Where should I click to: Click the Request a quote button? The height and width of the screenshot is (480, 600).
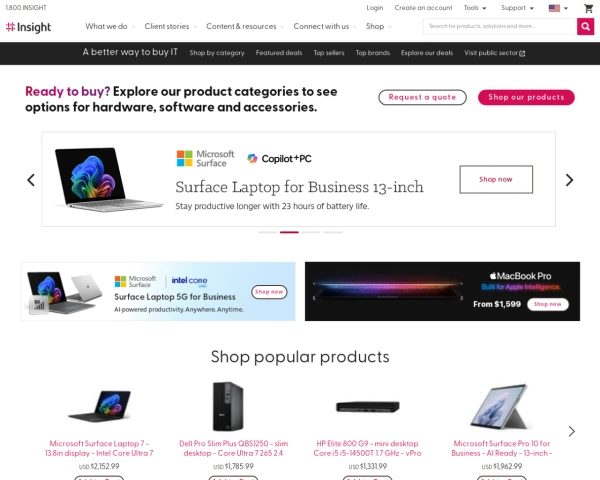(422, 97)
